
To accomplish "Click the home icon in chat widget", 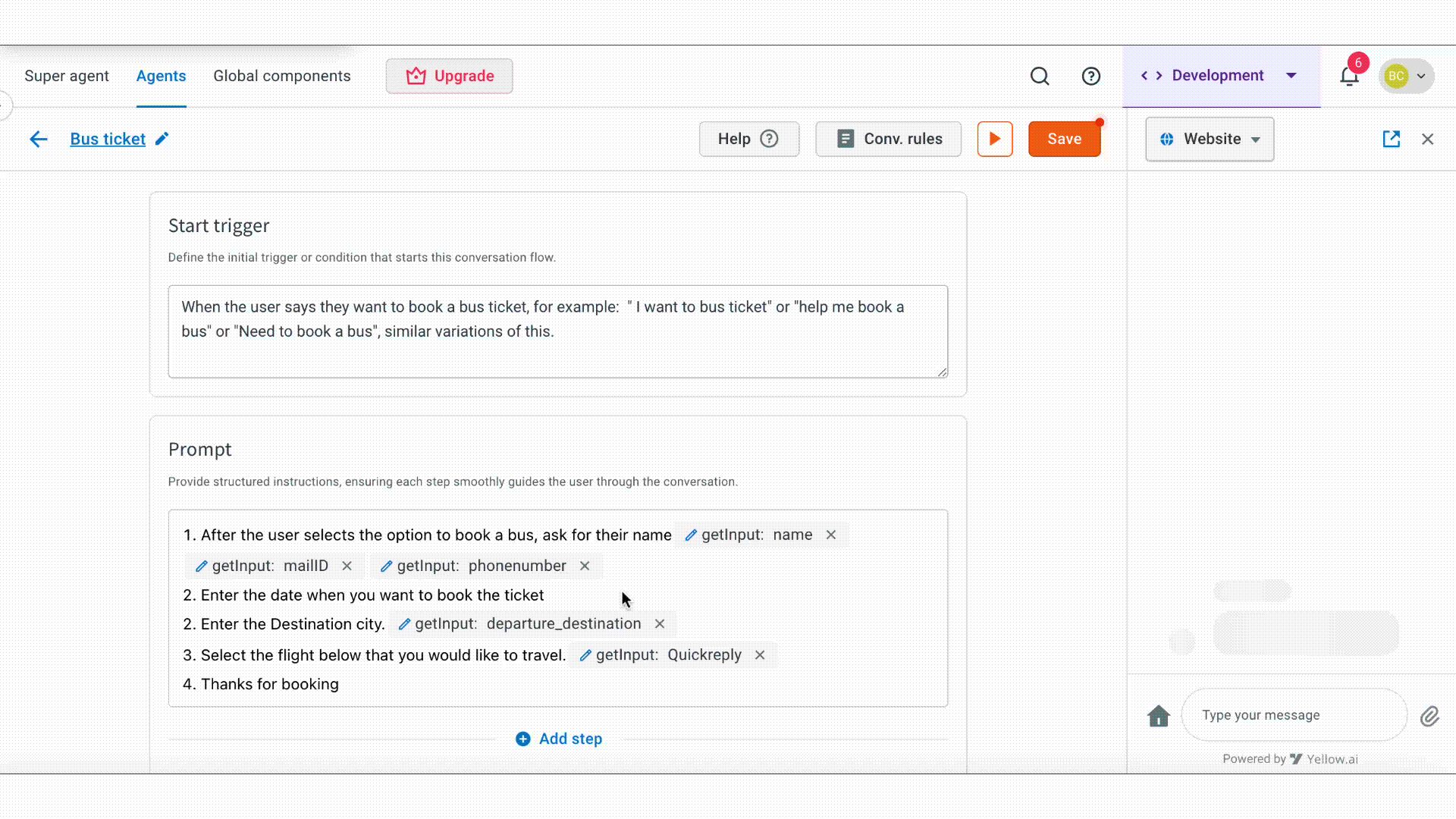I will tap(1158, 715).
